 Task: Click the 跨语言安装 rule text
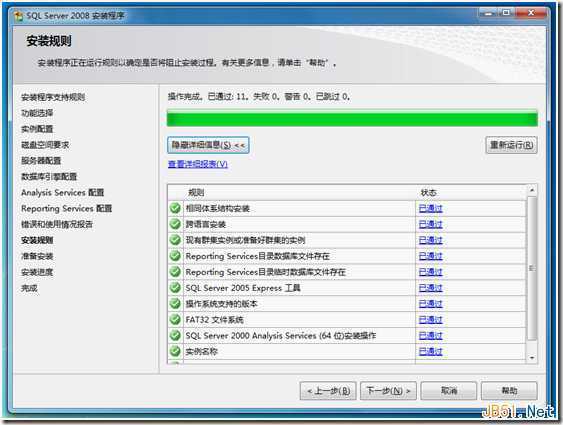point(206,224)
